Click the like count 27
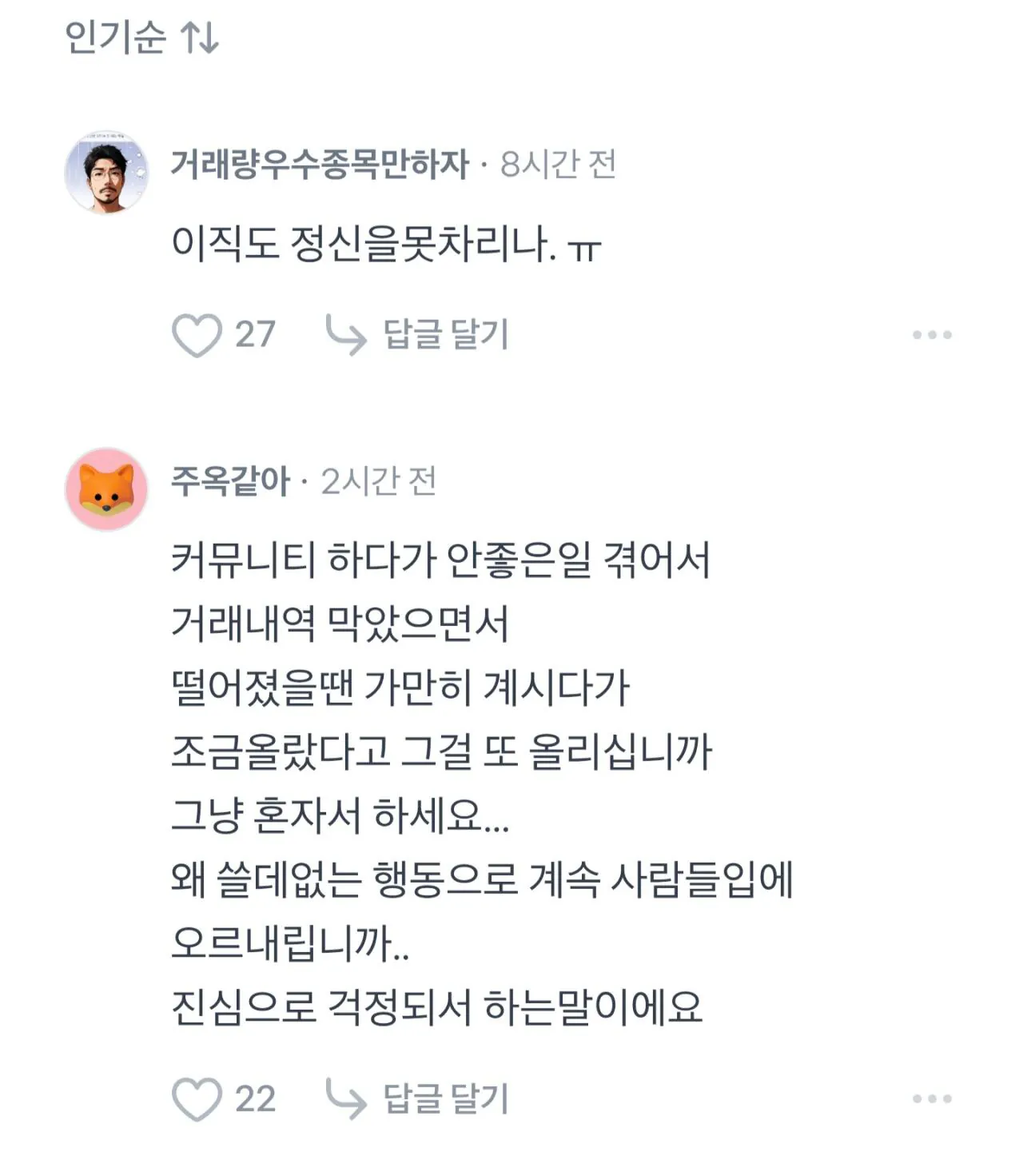This screenshot has height=1176, width=1023. [255, 334]
